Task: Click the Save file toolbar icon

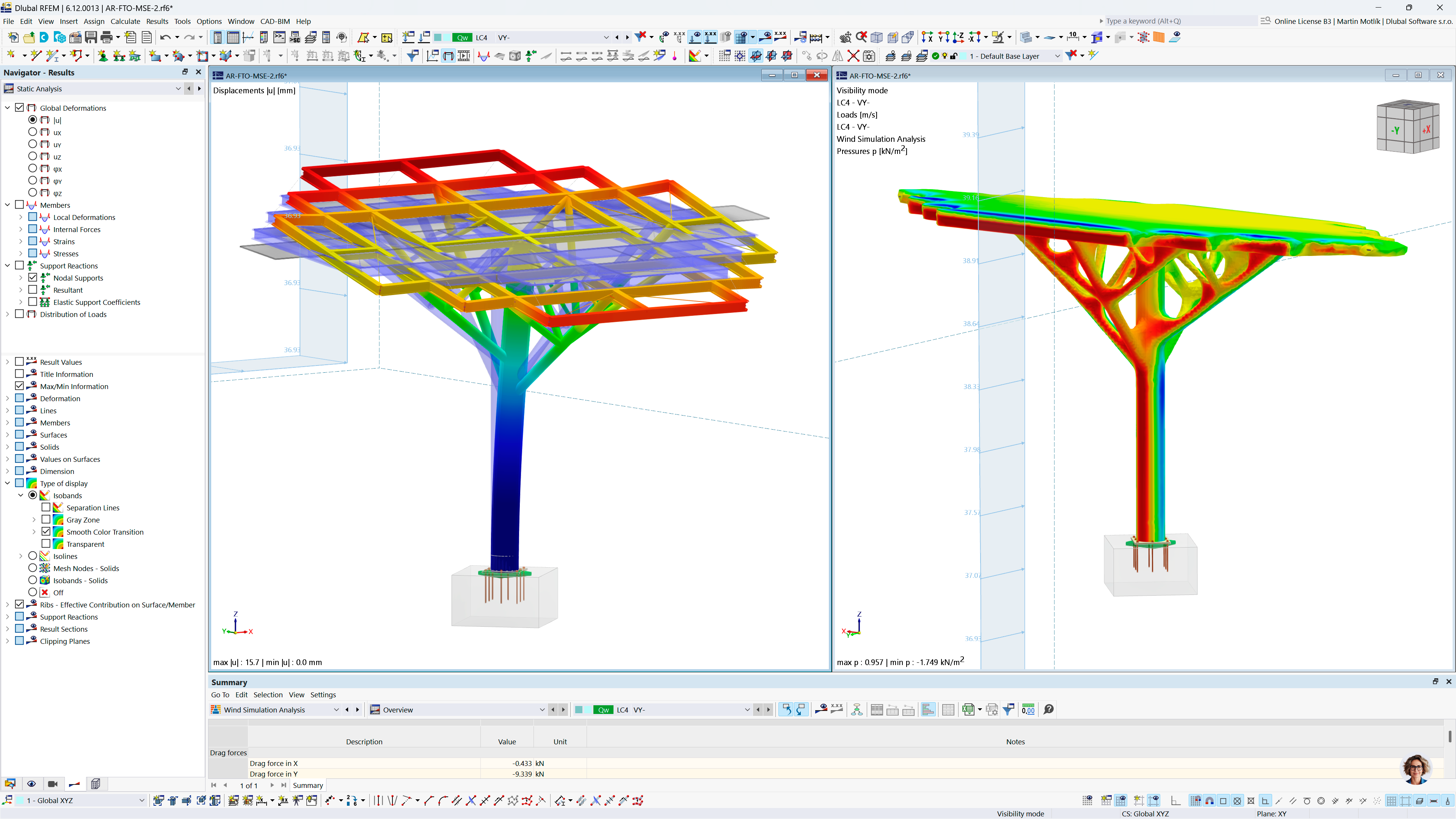Action: pos(91,37)
